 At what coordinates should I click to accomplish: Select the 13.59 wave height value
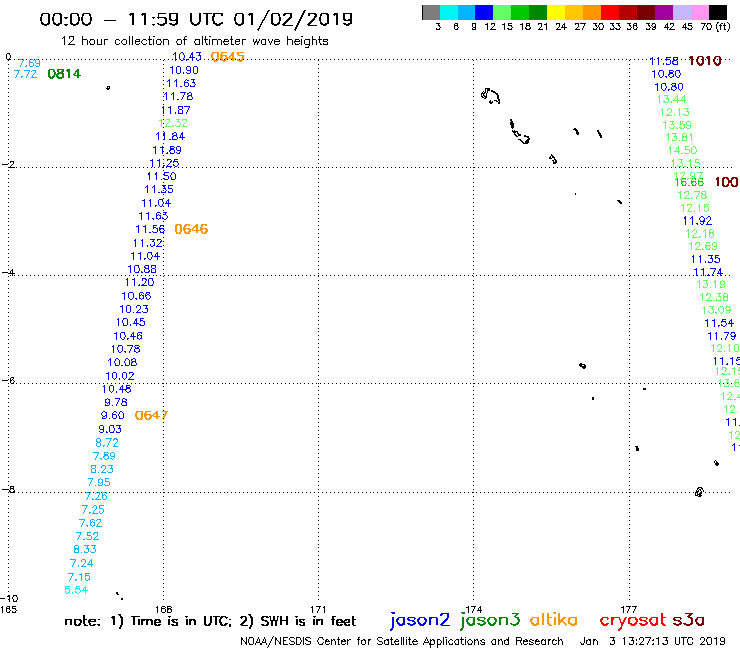coord(677,125)
